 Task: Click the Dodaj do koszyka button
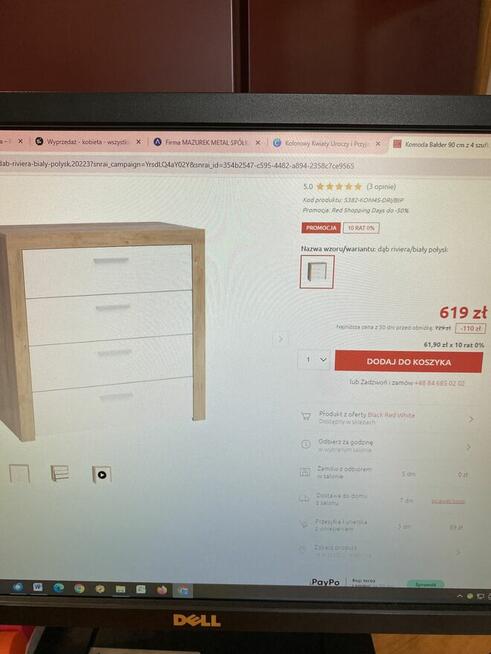[408, 361]
